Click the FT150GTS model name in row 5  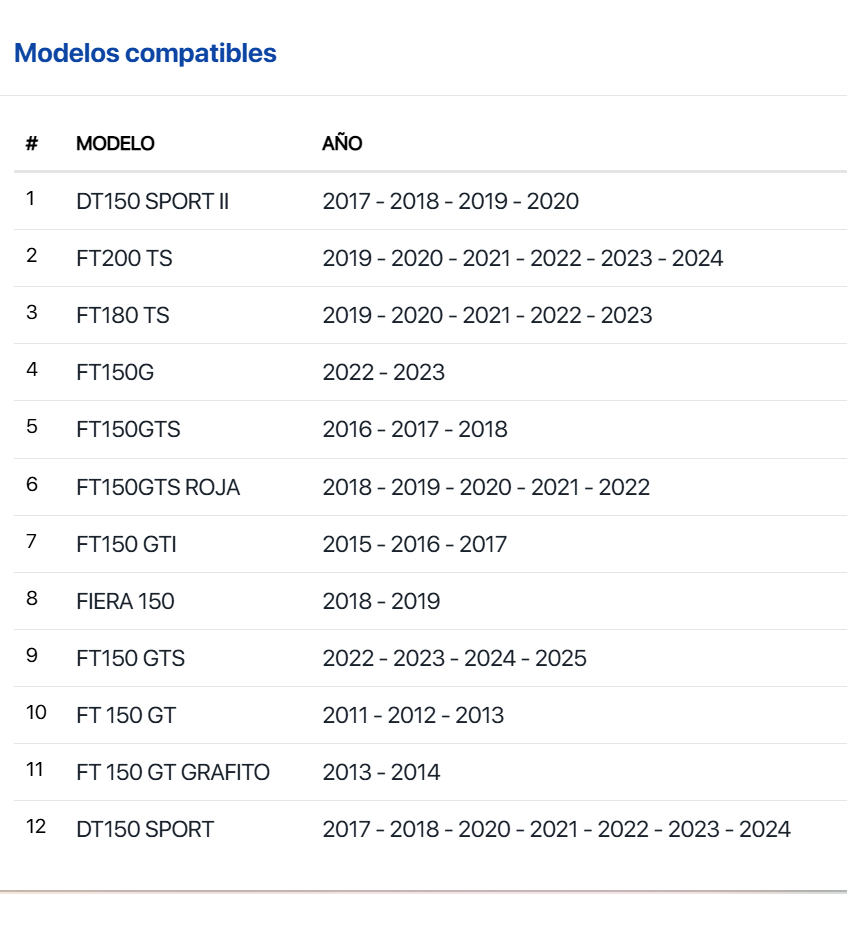[x=128, y=429]
